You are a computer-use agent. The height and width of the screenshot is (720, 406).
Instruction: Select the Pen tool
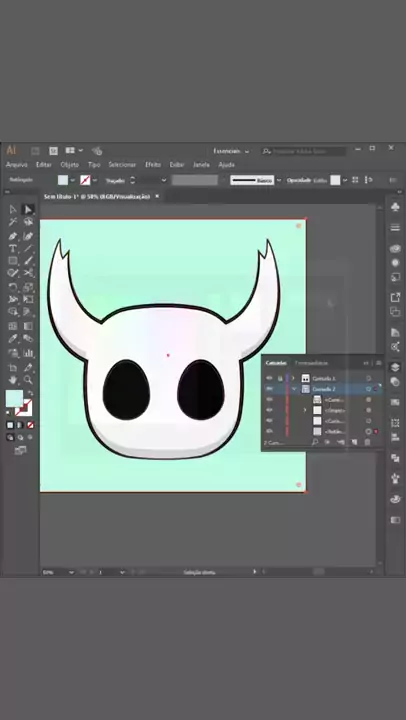tap(13, 236)
